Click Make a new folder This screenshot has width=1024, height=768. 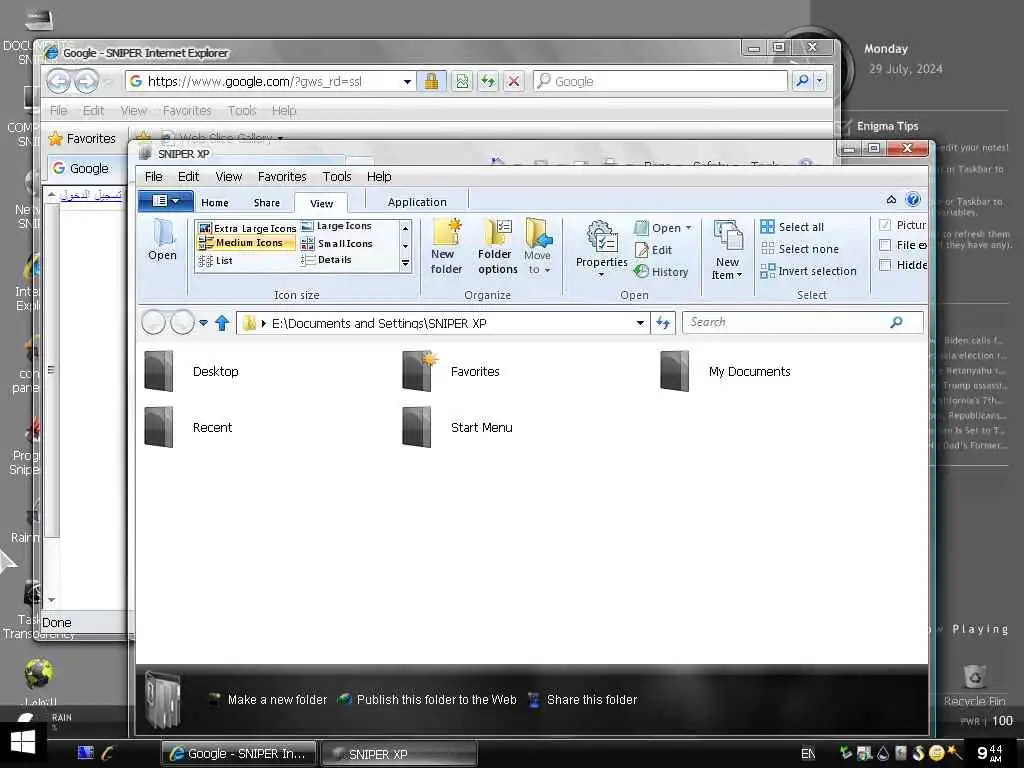click(x=267, y=699)
